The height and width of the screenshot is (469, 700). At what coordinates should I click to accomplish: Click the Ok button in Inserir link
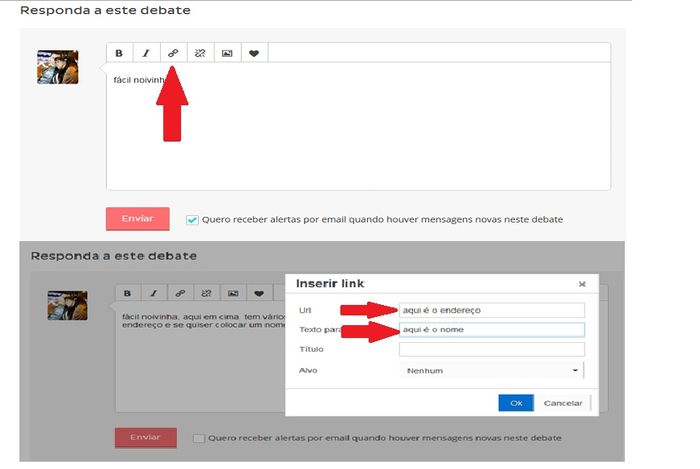[x=516, y=403]
